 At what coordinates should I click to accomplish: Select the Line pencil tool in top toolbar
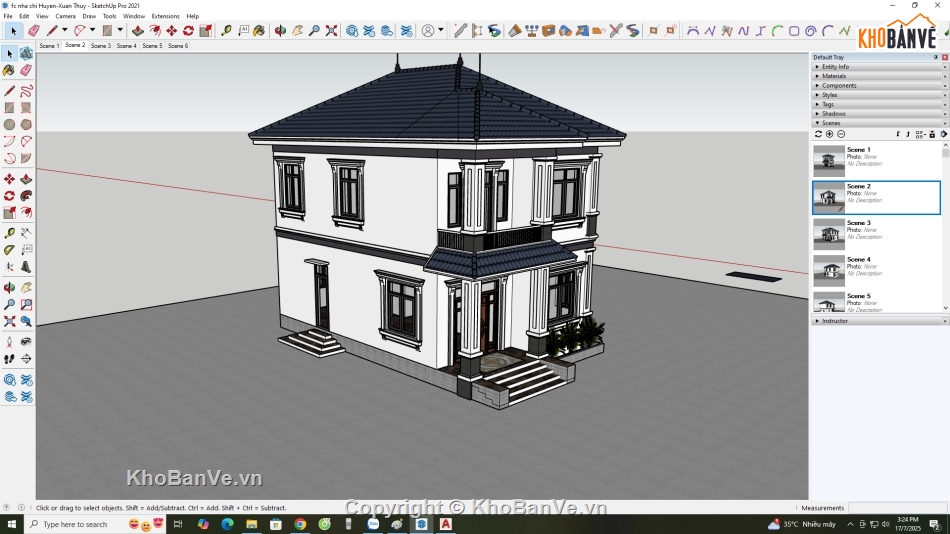(x=53, y=30)
